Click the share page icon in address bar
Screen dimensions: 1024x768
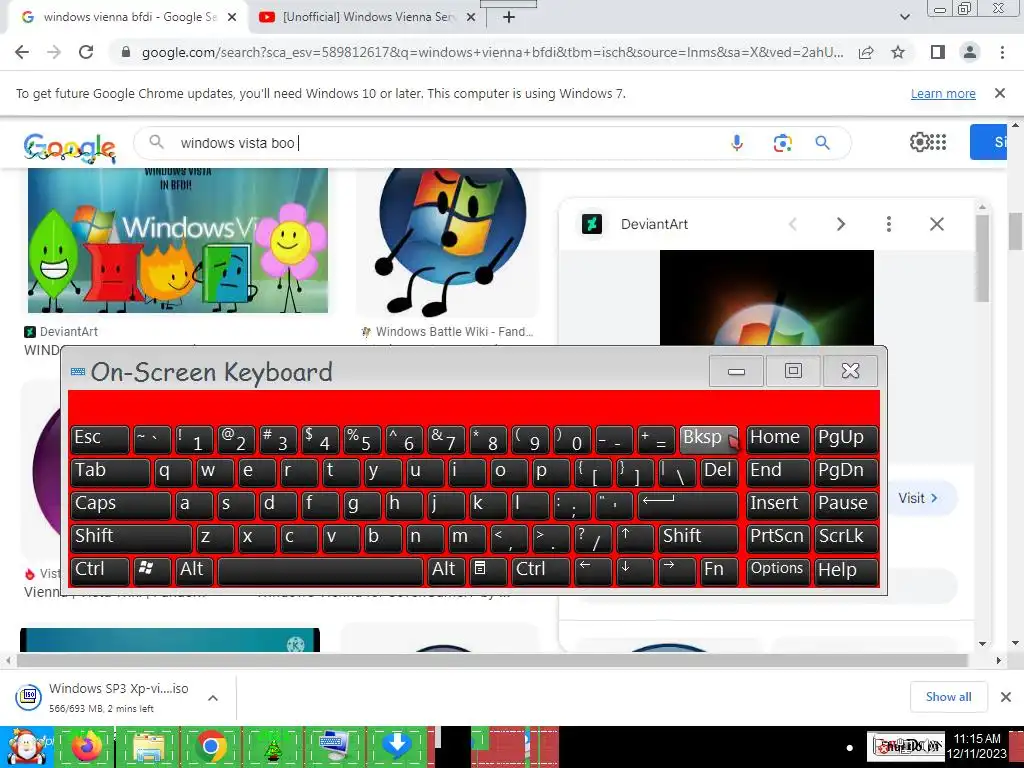coord(866,52)
